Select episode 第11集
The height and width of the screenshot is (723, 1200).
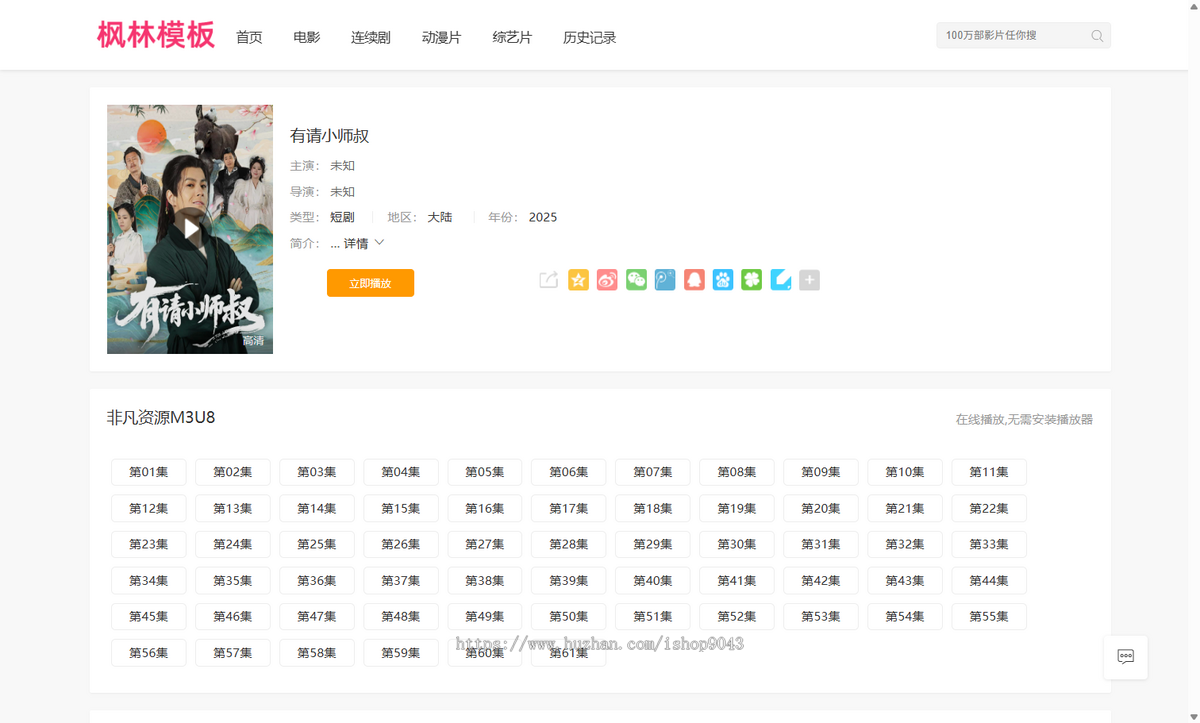point(989,472)
